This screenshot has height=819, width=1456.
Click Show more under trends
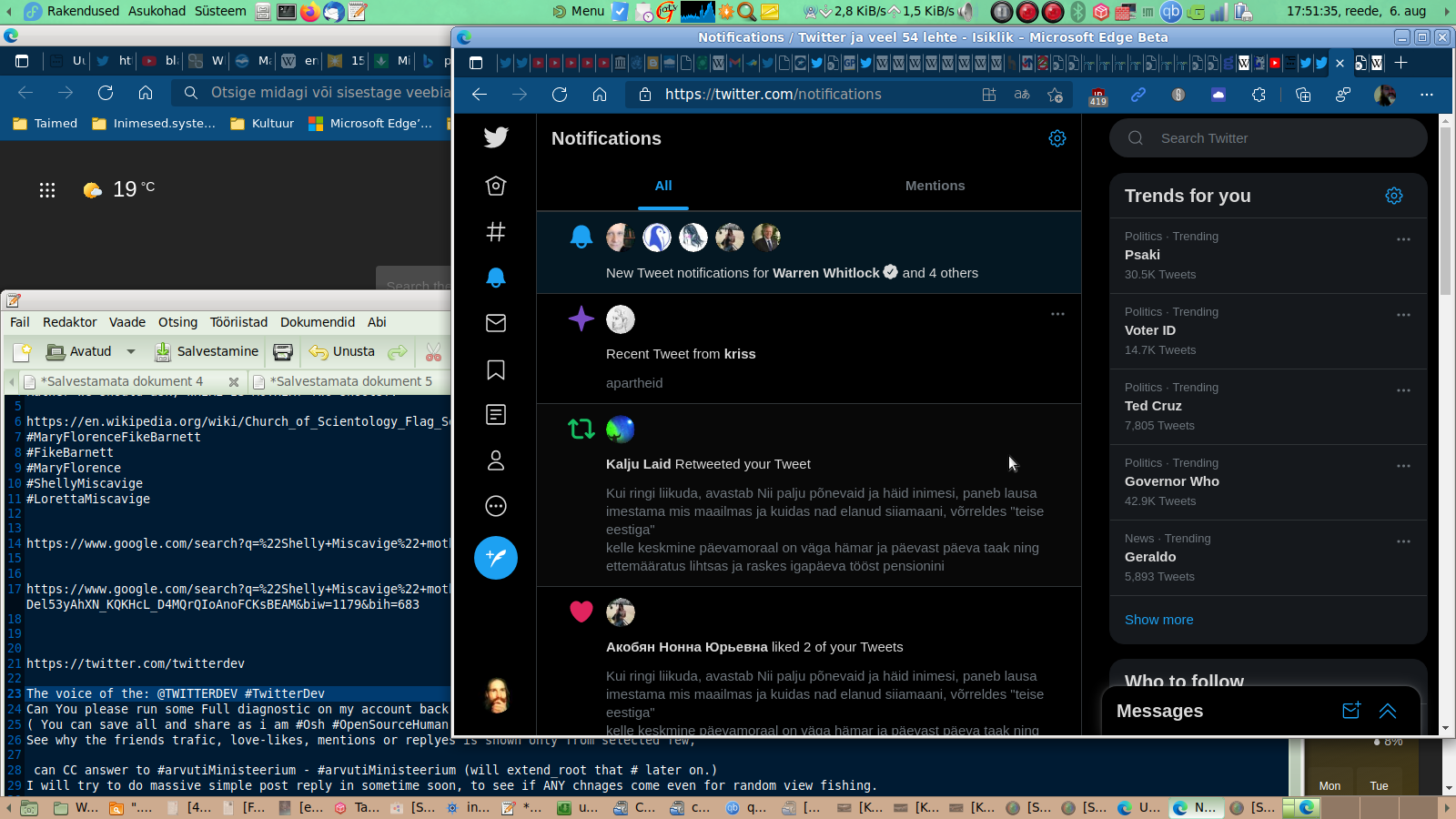click(1158, 620)
